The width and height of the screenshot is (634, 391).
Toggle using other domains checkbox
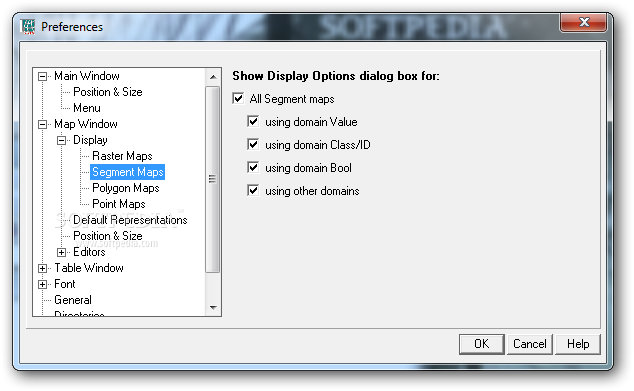[x=253, y=190]
